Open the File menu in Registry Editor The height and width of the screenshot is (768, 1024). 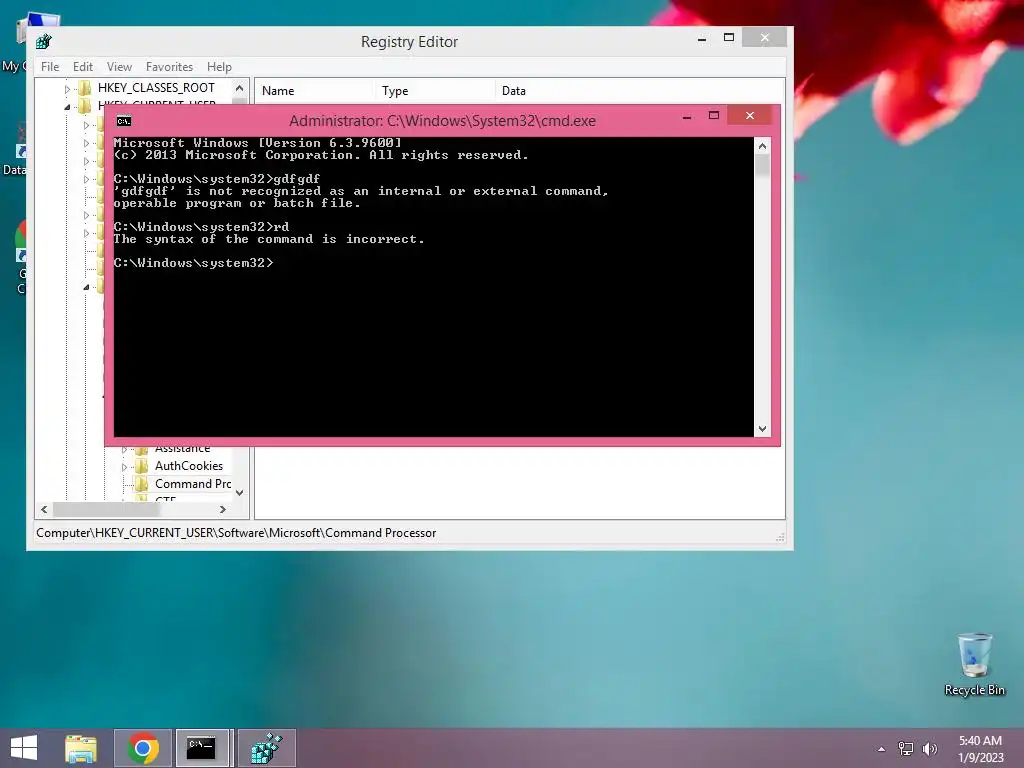(x=50, y=67)
